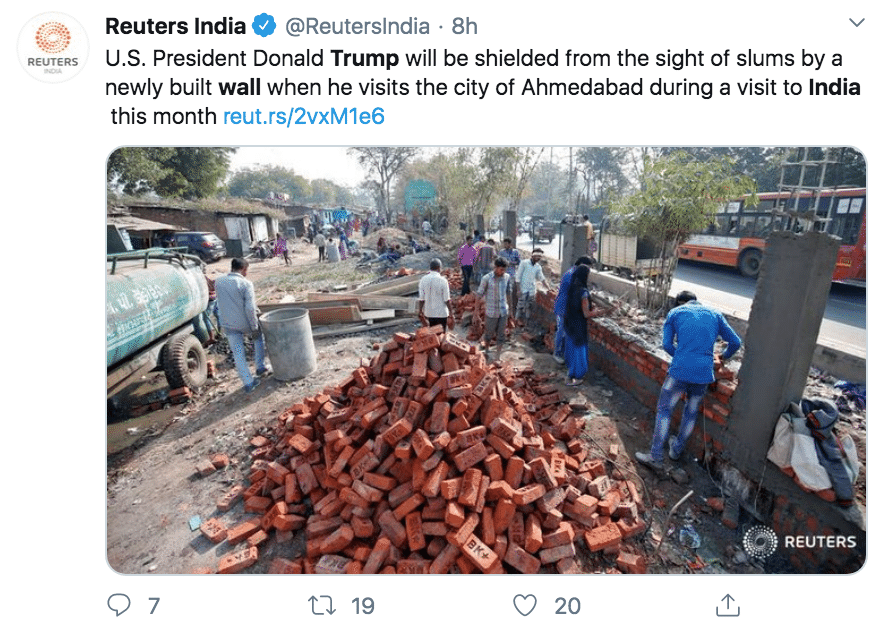Viewport: 888px width, 631px height.
Task: Click the bold word India in the tweet
Action: [x=834, y=87]
